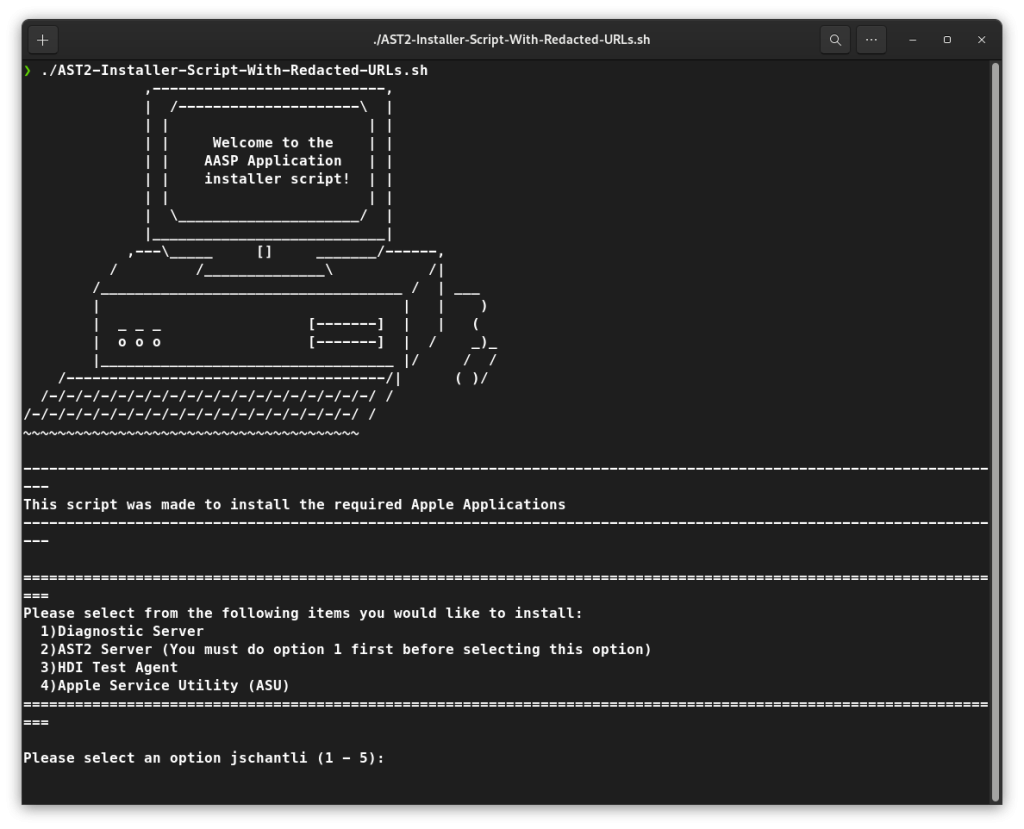Click the 'Welcome to the' banner line
This screenshot has width=1024, height=829.
click(273, 142)
